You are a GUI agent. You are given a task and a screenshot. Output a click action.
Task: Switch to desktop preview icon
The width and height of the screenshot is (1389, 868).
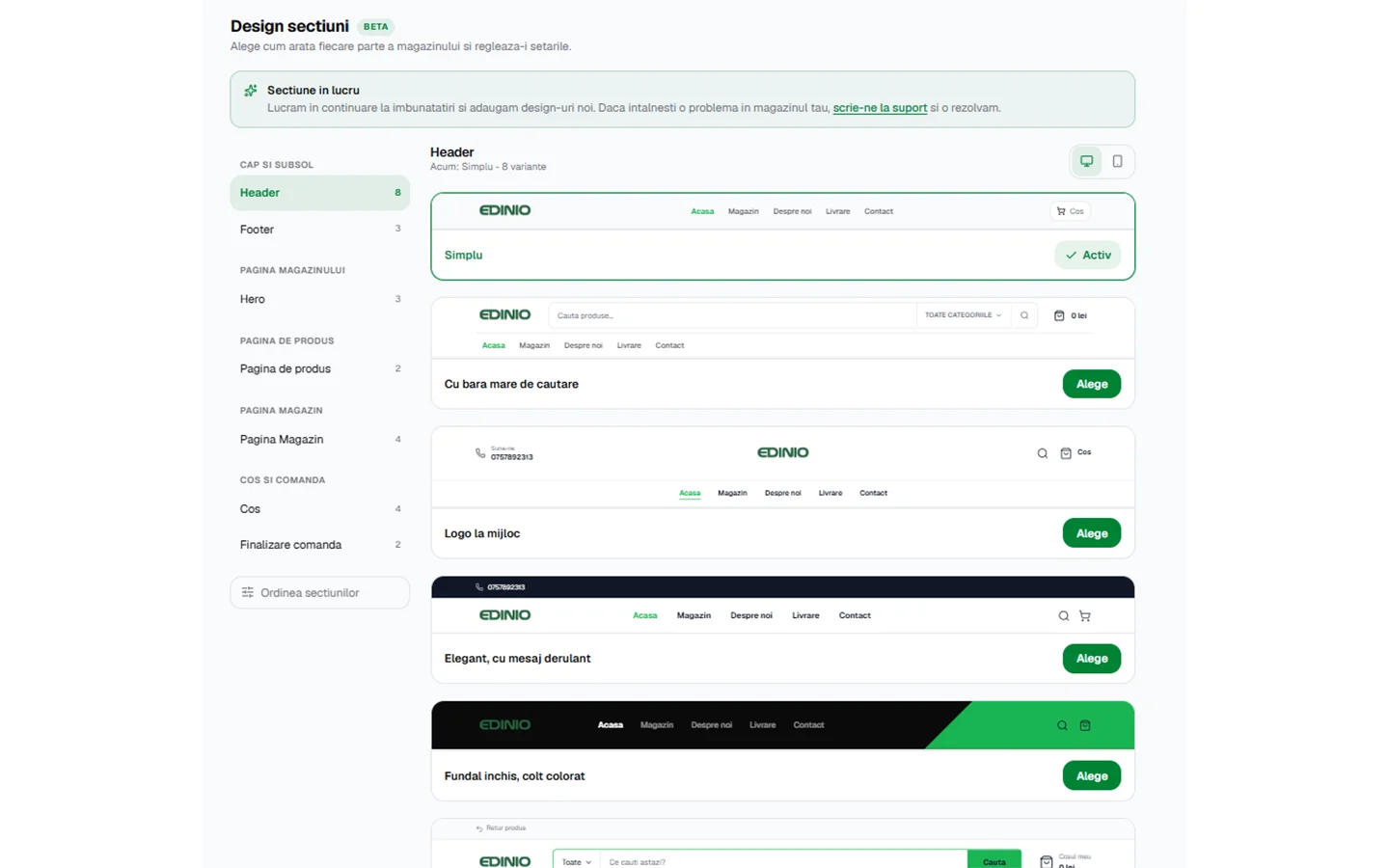click(x=1086, y=161)
